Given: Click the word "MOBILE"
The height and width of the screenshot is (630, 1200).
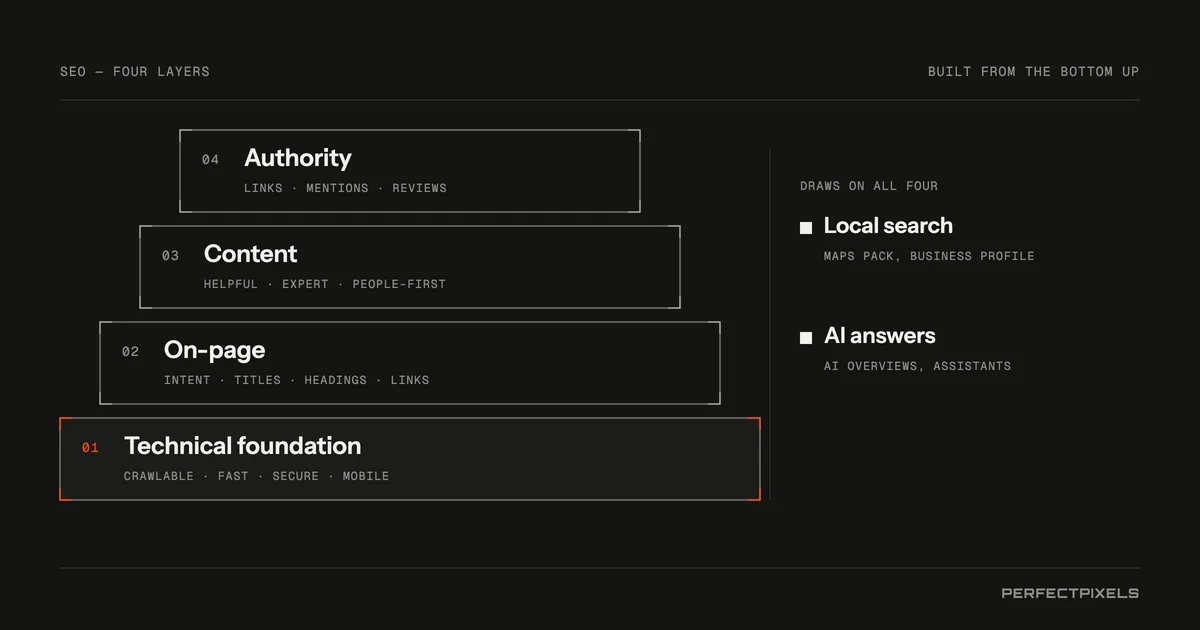Looking at the screenshot, I should pos(366,476).
